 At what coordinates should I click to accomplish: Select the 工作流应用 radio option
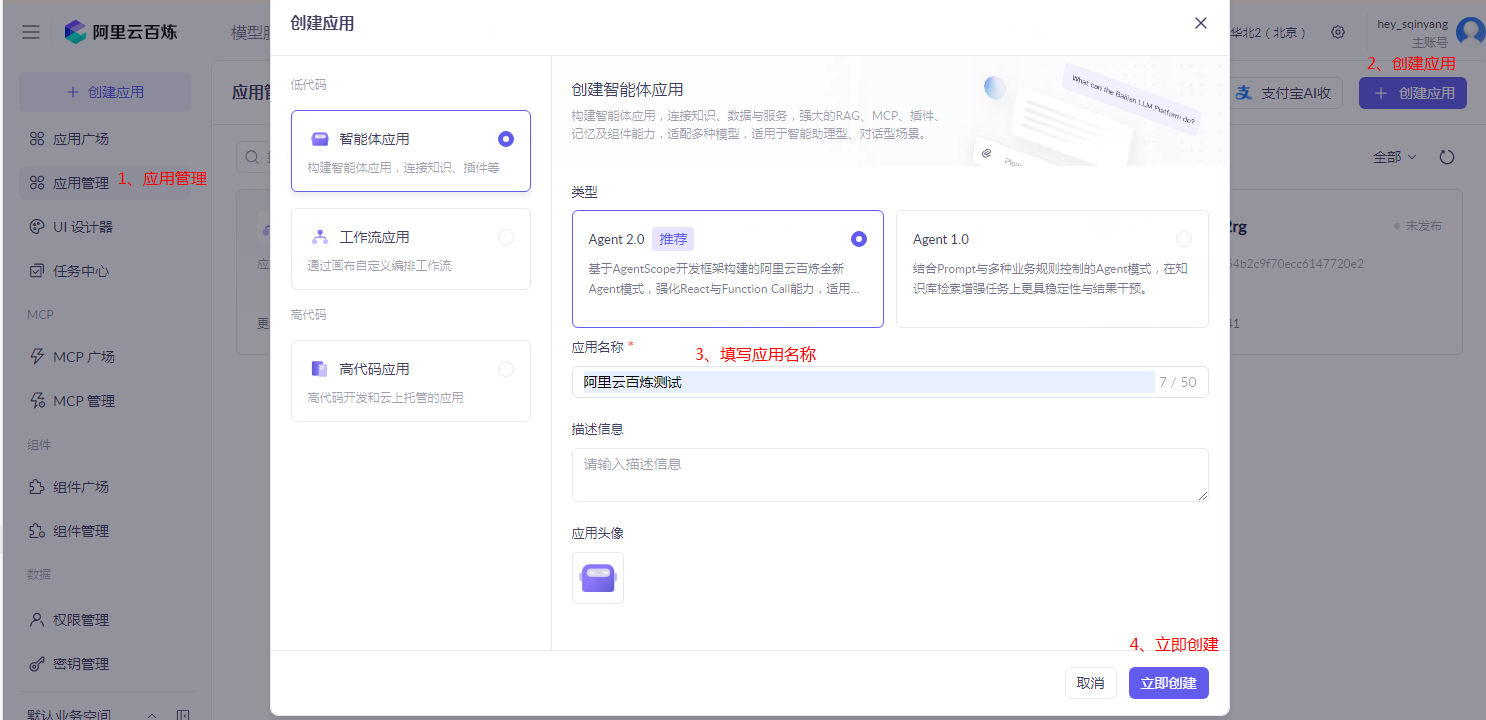pyautogui.click(x=506, y=237)
